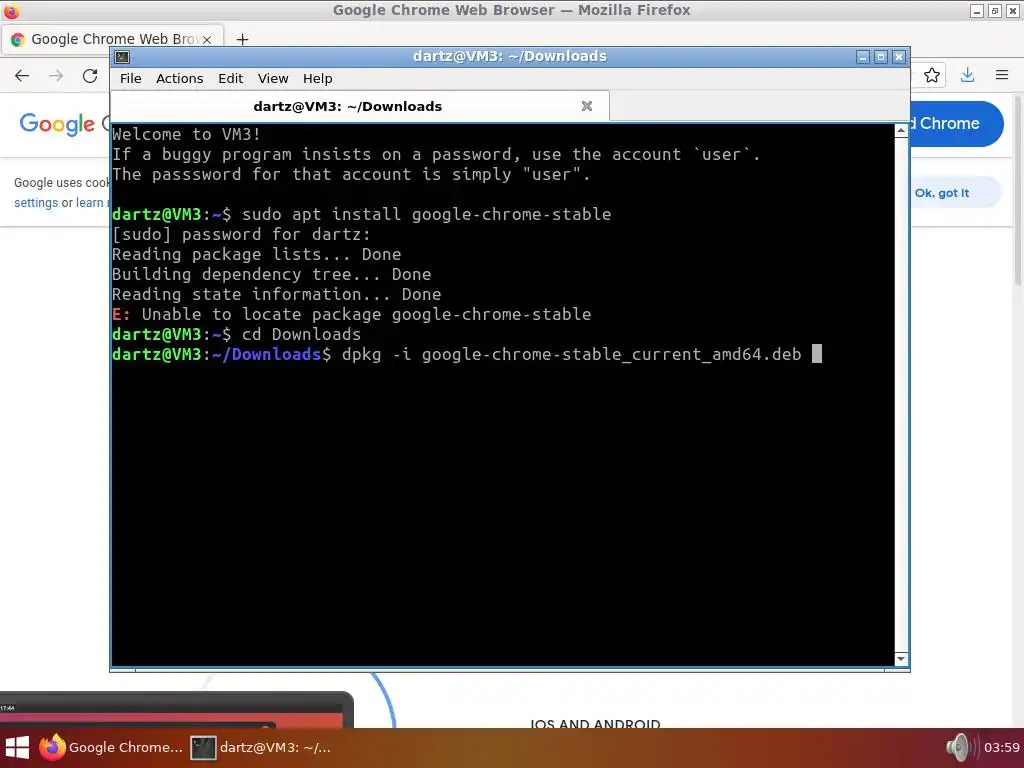
Task: Open Firefox downloads panel
Action: coord(967,76)
